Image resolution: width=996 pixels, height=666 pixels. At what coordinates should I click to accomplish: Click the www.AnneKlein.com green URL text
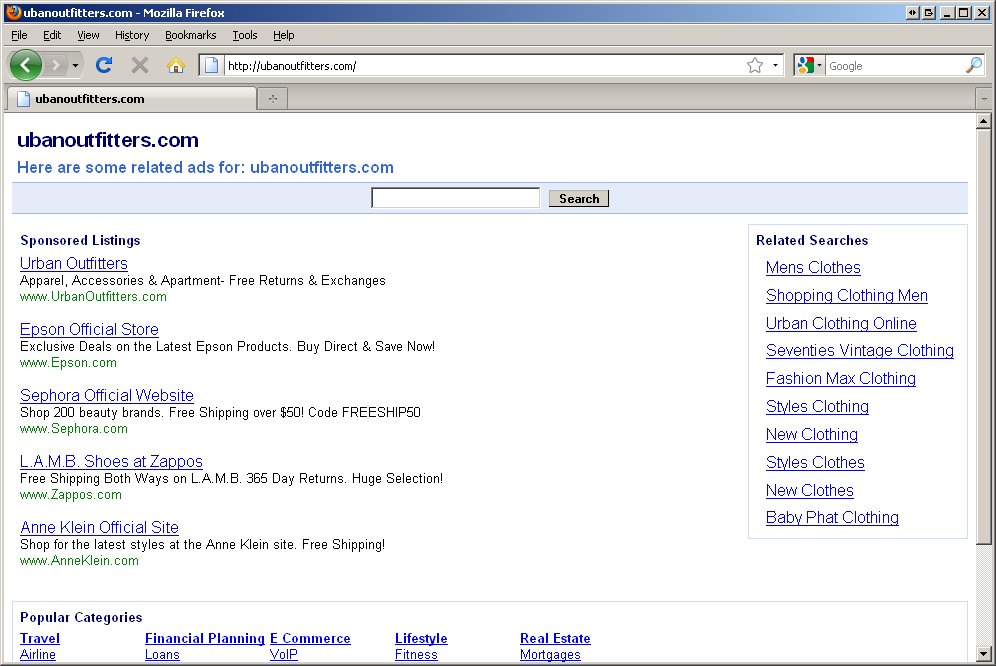[79, 561]
